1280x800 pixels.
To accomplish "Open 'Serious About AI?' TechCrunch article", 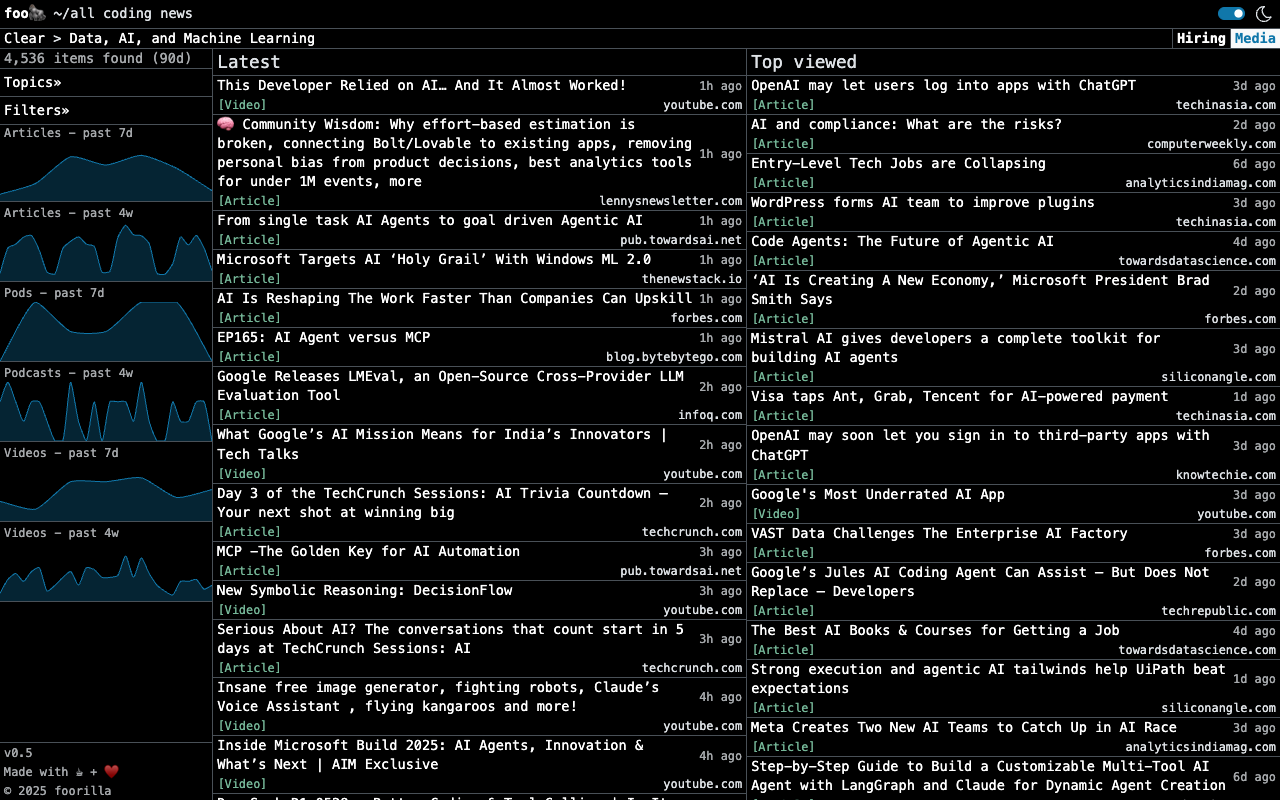I will 450,638.
